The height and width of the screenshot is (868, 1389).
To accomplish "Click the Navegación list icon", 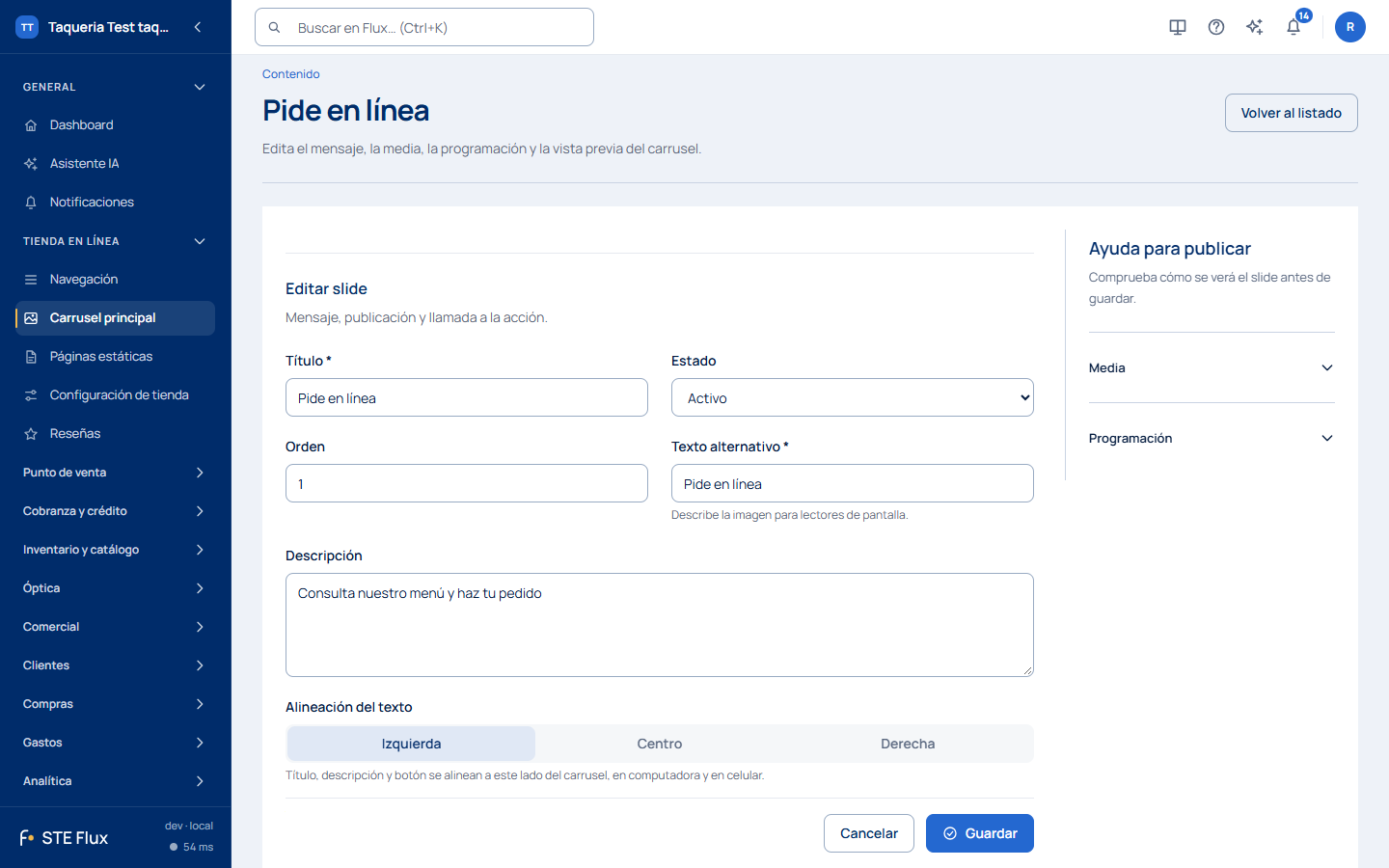I will 31,280.
